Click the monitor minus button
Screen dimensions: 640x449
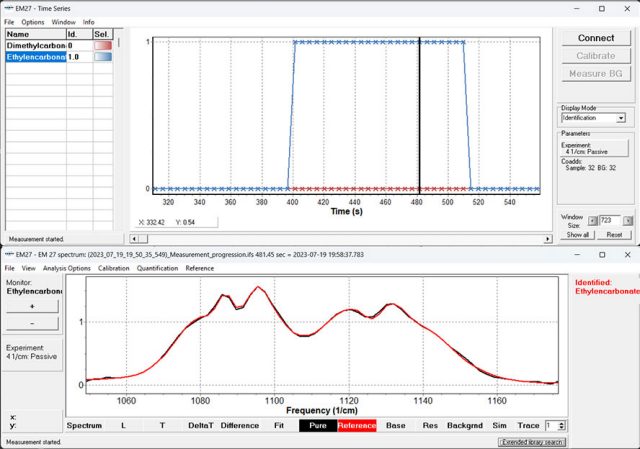(x=32, y=323)
